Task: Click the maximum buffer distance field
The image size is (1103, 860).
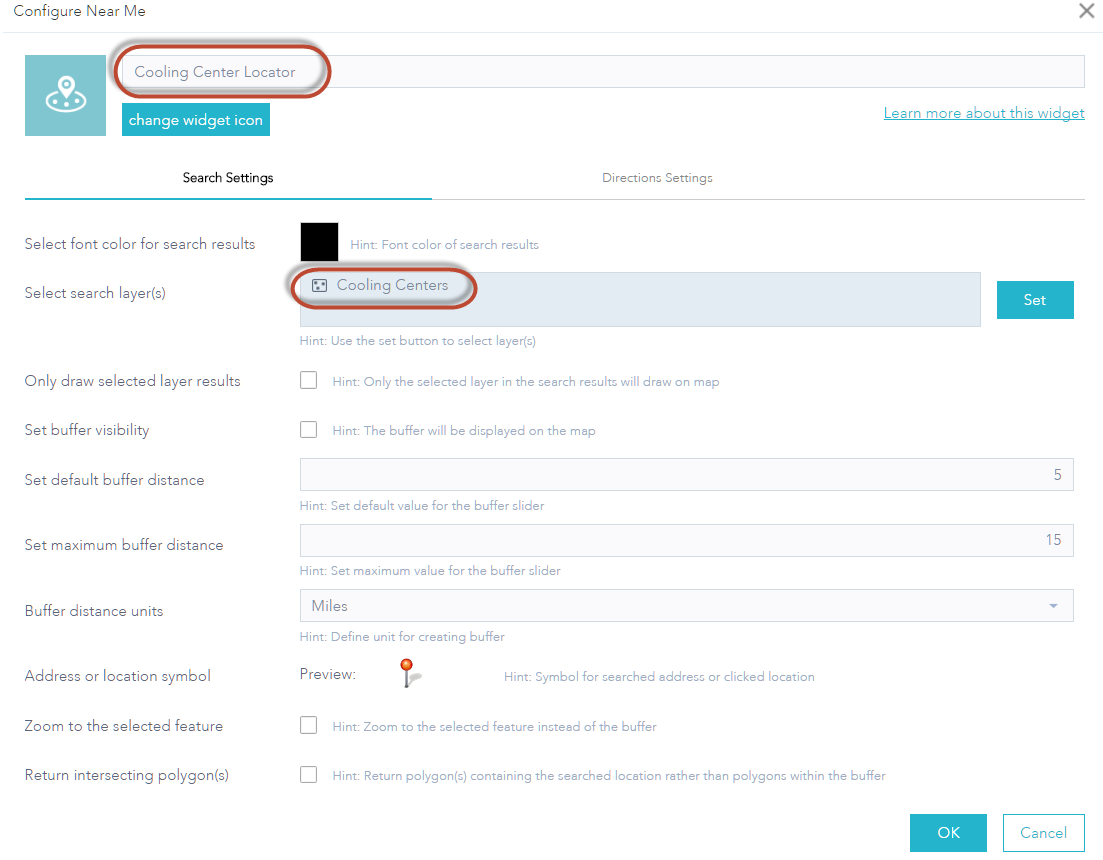Action: tap(686, 540)
